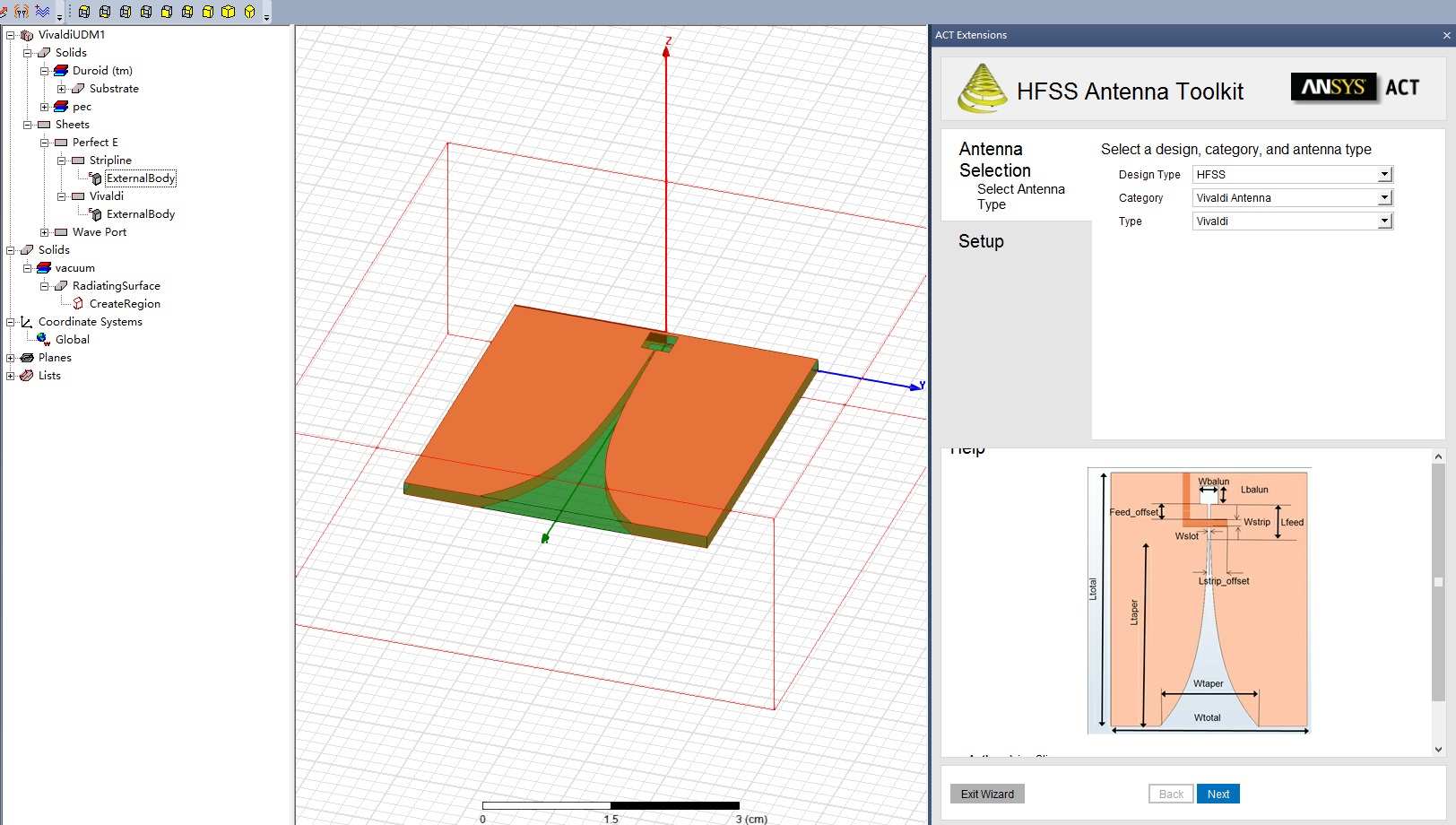Click the Next button
The height and width of the screenshot is (825, 1456).
pos(1218,794)
